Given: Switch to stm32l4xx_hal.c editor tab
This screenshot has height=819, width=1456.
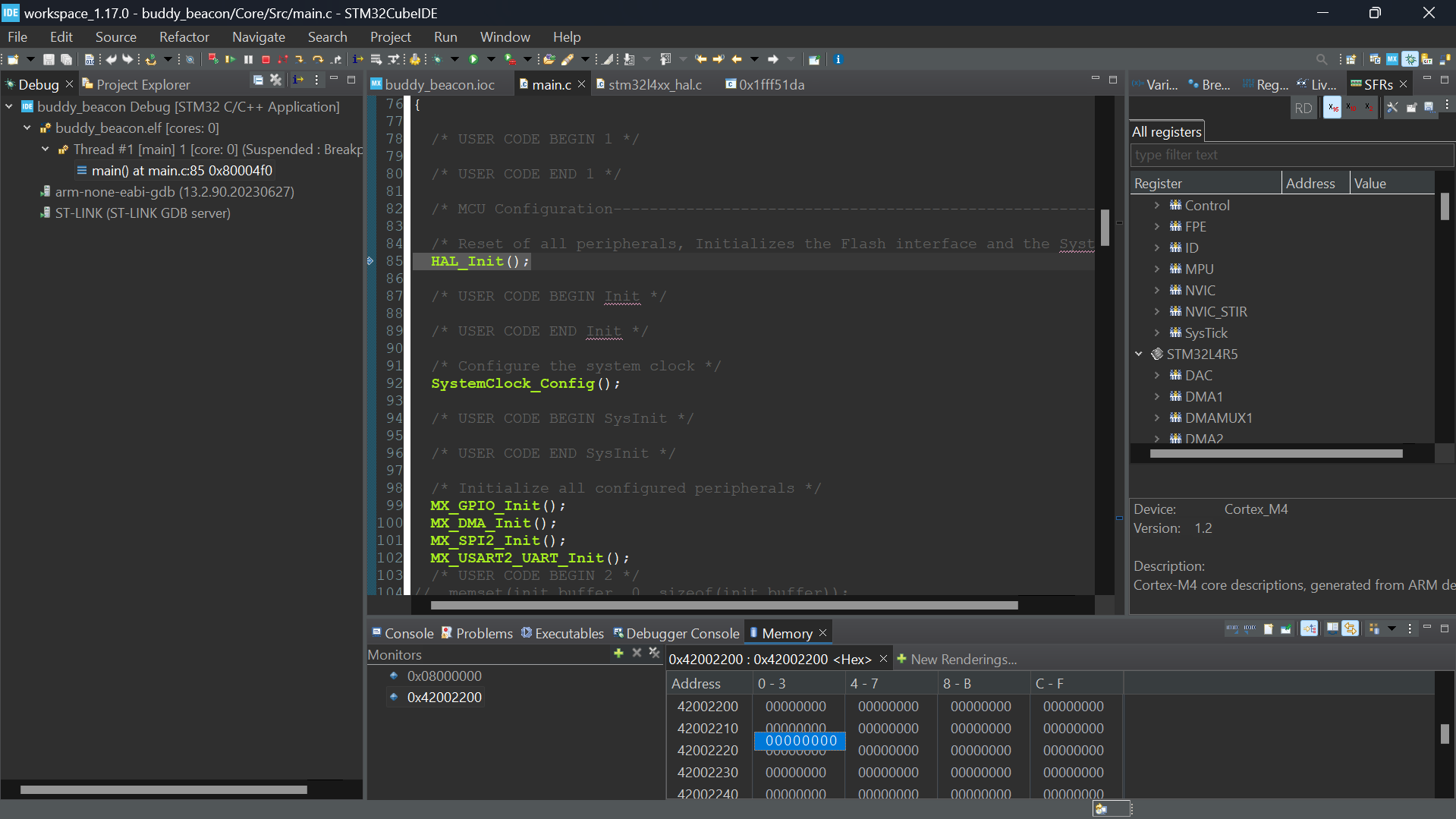Looking at the screenshot, I should [x=649, y=84].
